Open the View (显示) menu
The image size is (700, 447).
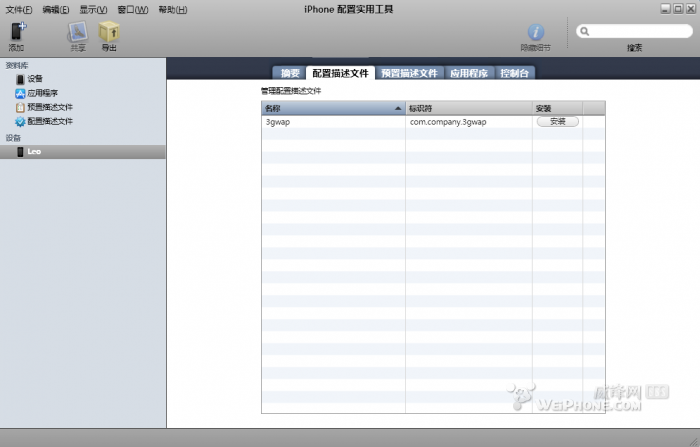pyautogui.click(x=93, y=9)
